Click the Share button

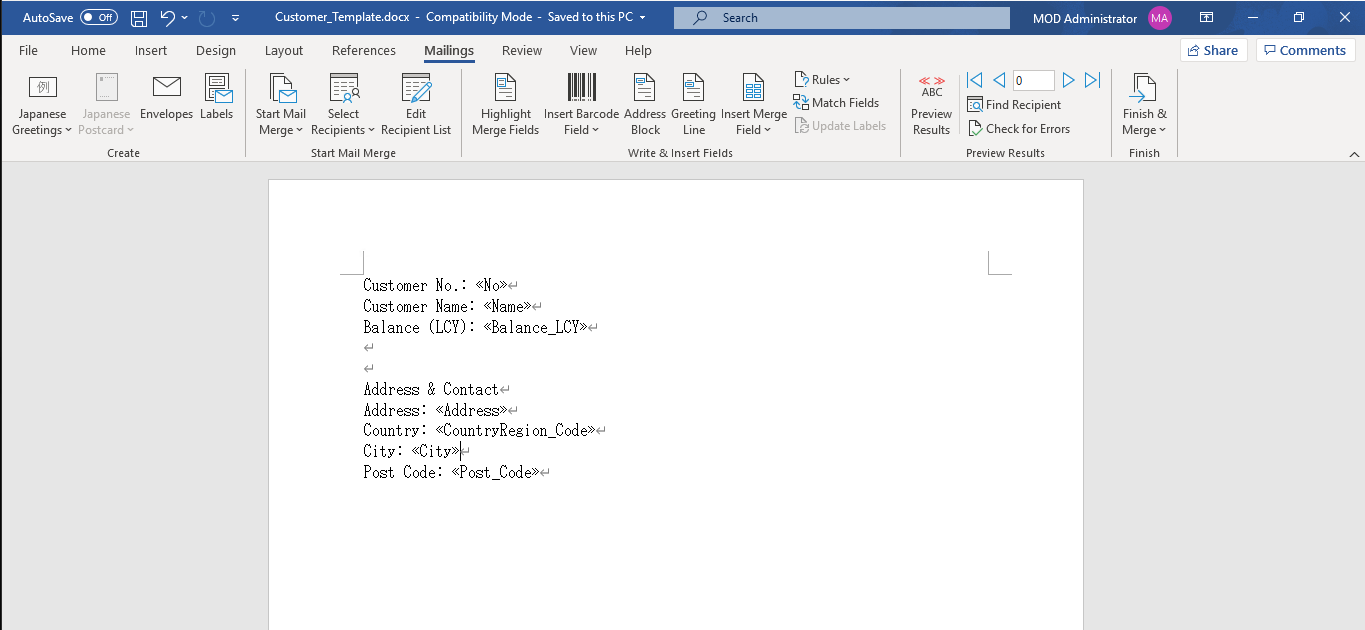click(1212, 49)
